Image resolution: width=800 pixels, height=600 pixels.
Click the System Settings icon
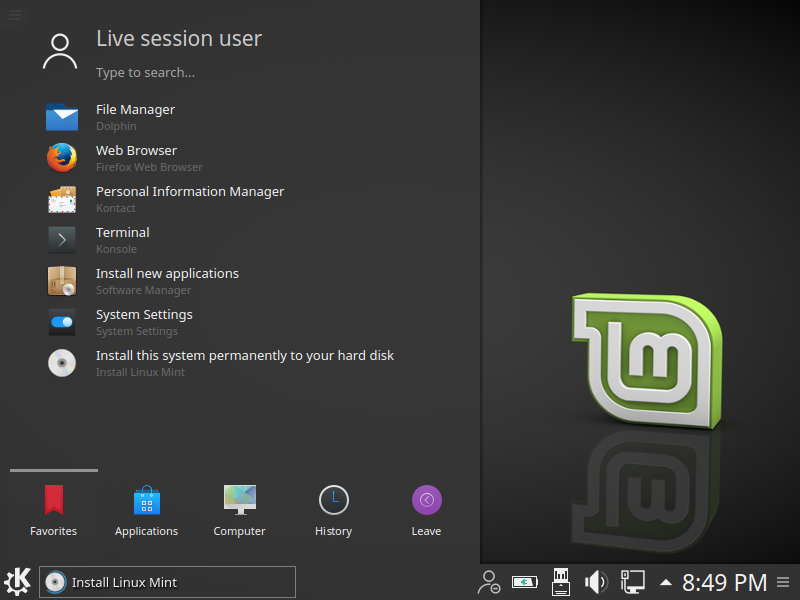click(x=62, y=322)
